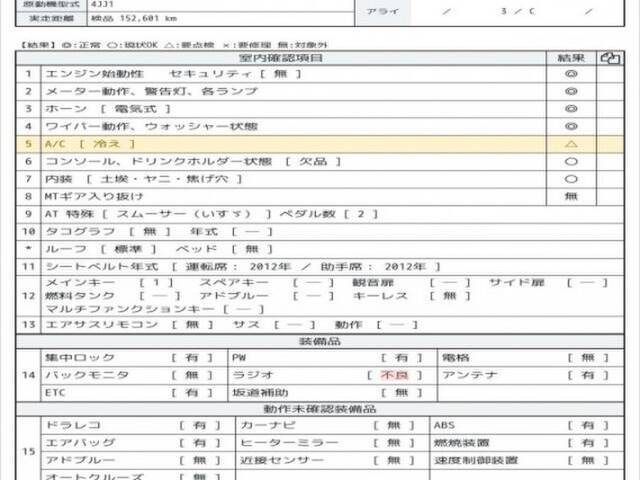
Task: Click the photo icon beside 結果 header
Action: [610, 58]
